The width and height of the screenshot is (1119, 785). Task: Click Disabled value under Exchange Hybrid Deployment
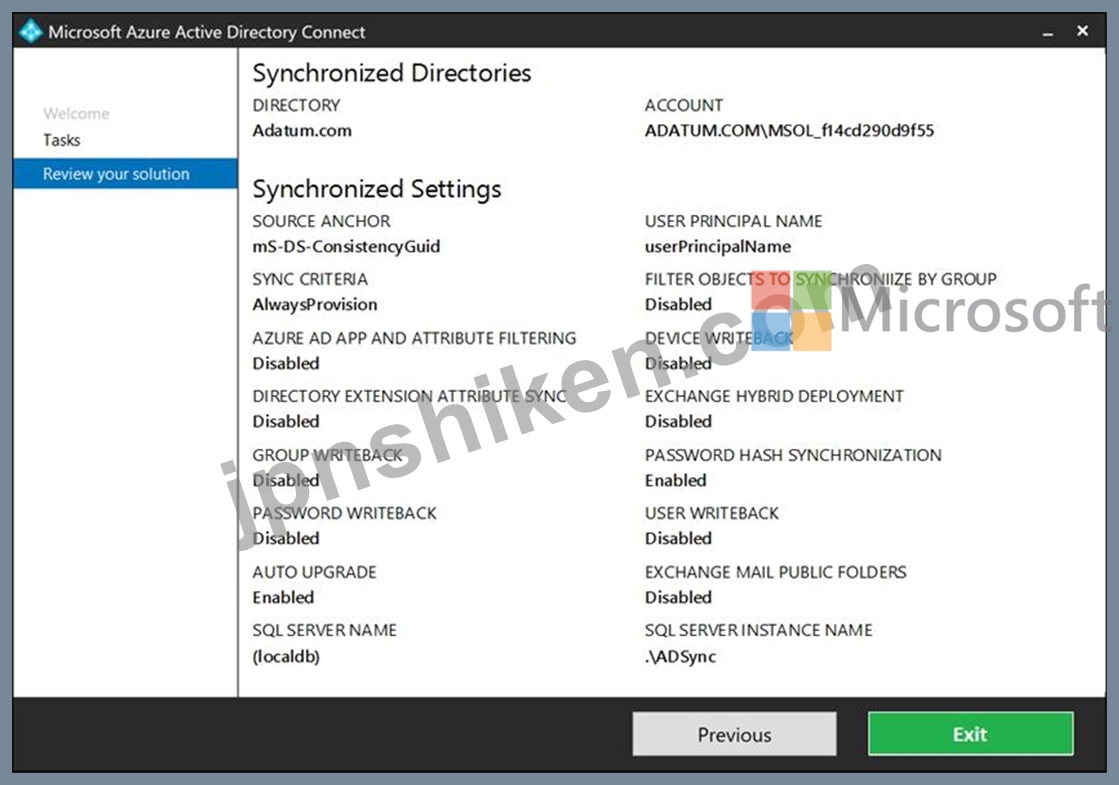(679, 422)
